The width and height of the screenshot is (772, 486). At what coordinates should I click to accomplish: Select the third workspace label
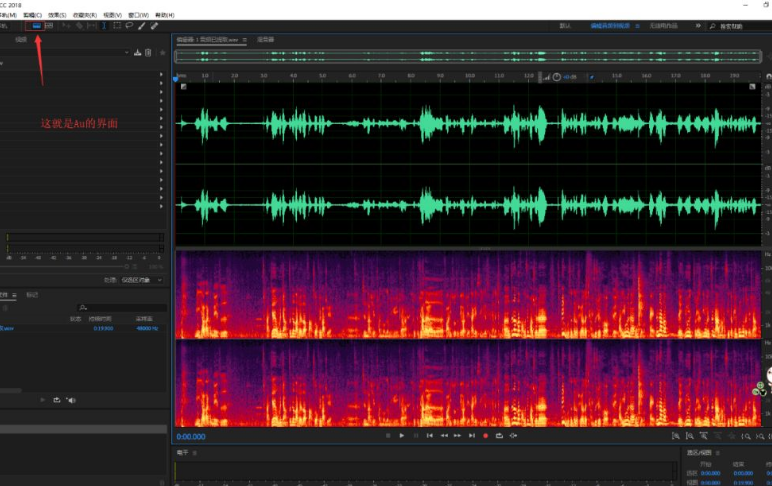coord(663,26)
